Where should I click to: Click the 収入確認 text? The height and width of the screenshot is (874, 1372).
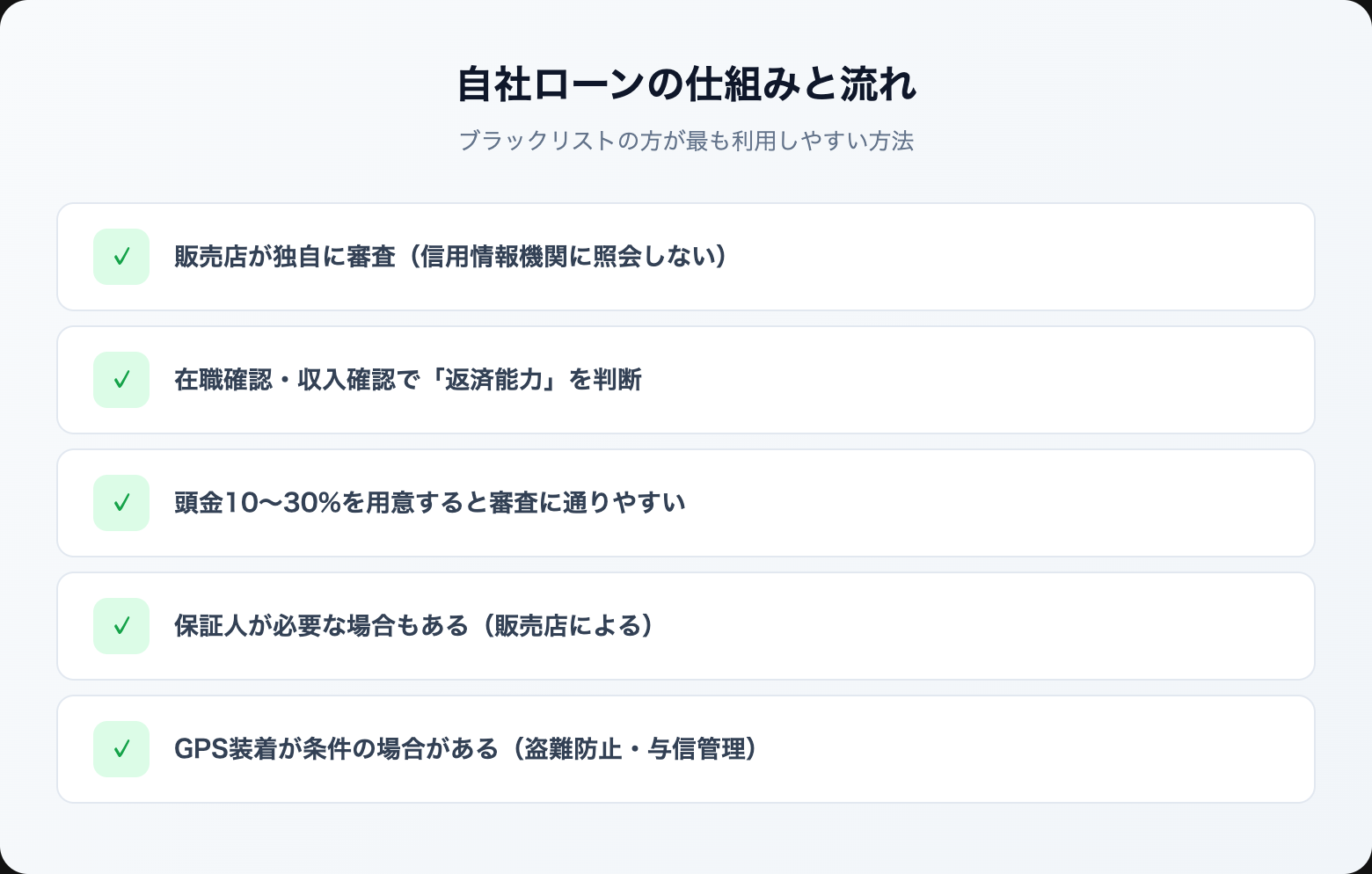click(346, 380)
